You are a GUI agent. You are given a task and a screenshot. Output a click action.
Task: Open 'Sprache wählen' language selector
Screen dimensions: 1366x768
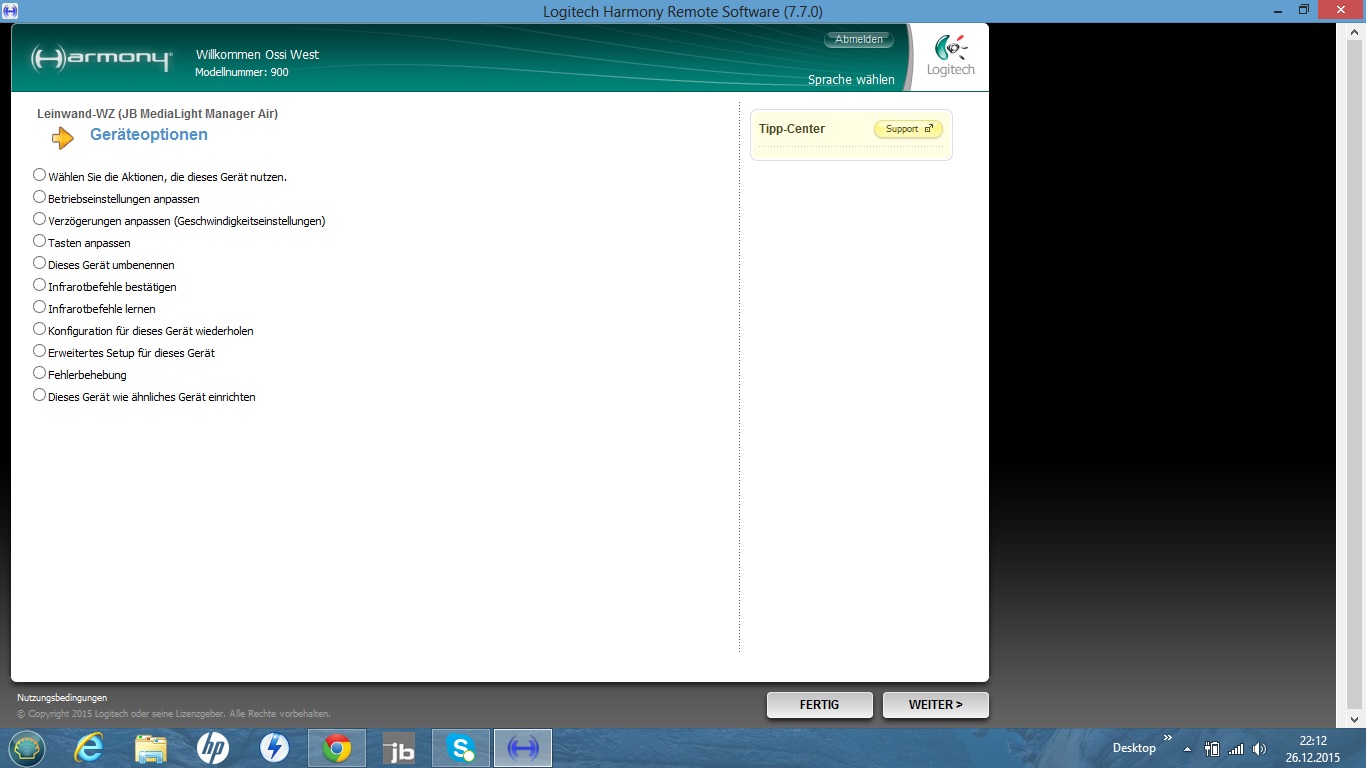point(851,80)
